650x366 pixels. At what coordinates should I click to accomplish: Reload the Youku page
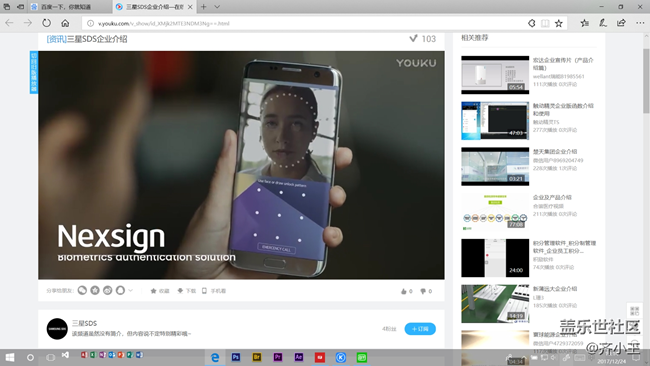tap(46, 23)
